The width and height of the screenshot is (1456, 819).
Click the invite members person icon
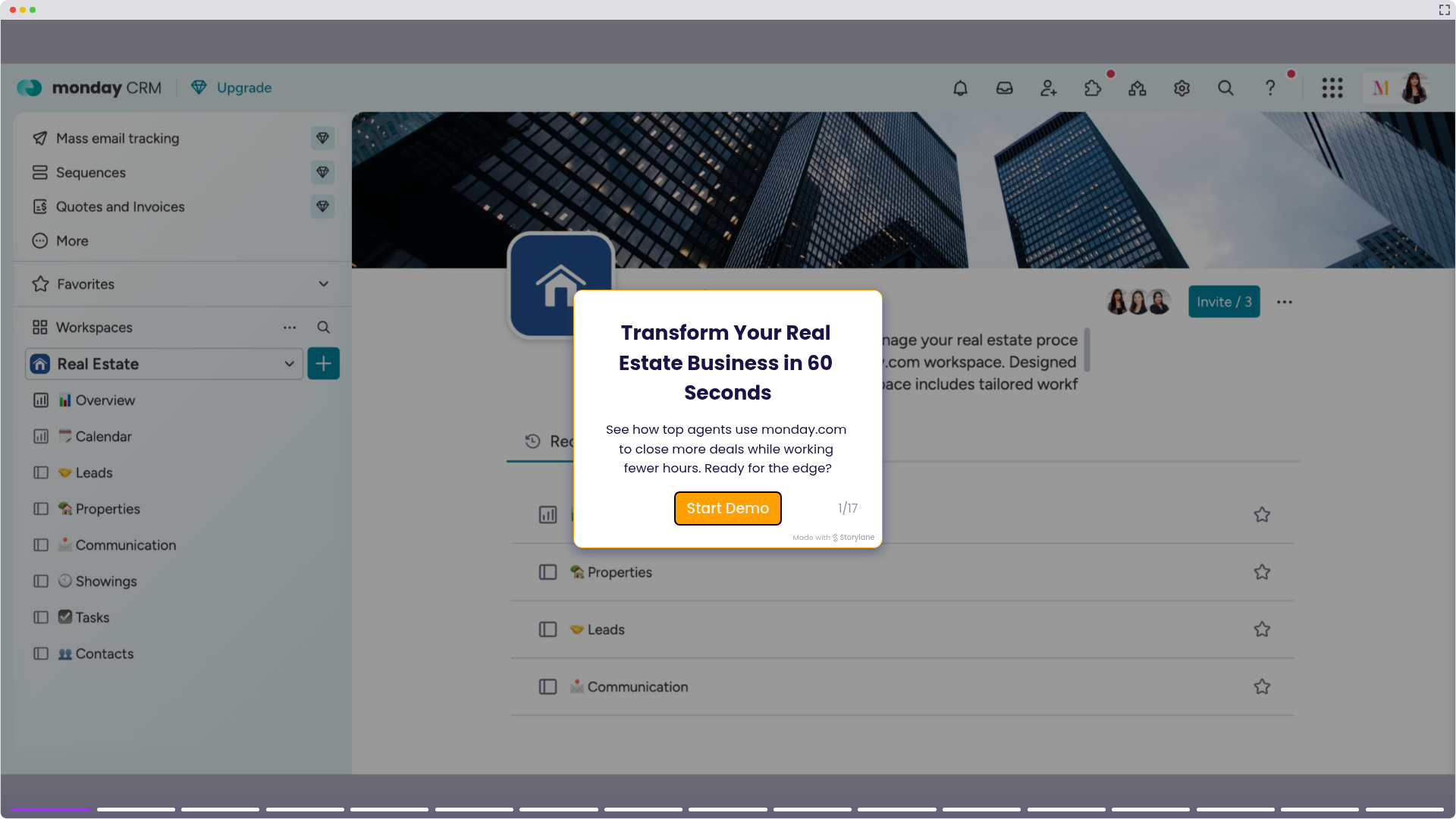click(1047, 88)
